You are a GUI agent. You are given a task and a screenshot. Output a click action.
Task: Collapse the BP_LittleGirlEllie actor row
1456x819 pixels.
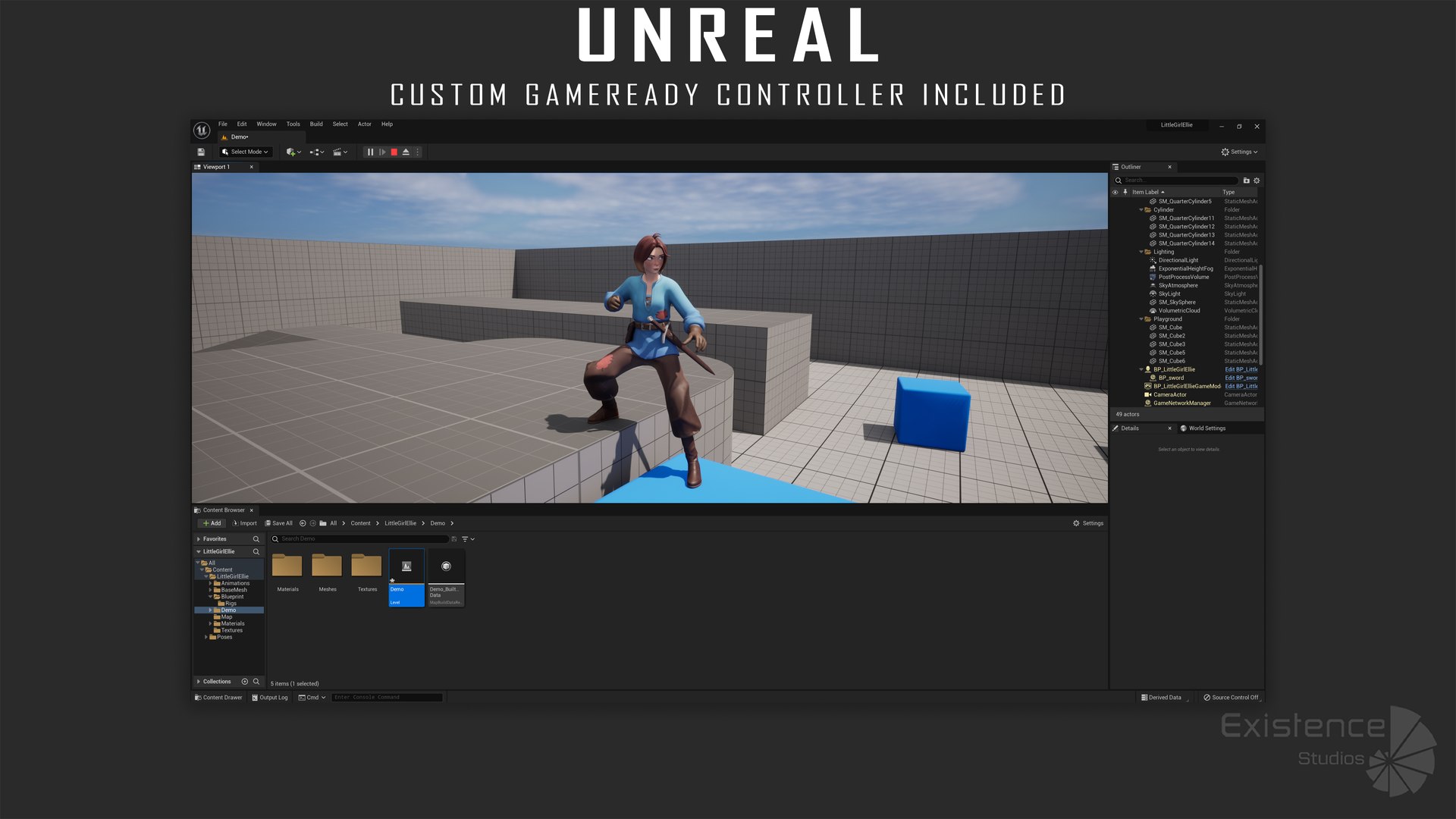pos(1141,369)
